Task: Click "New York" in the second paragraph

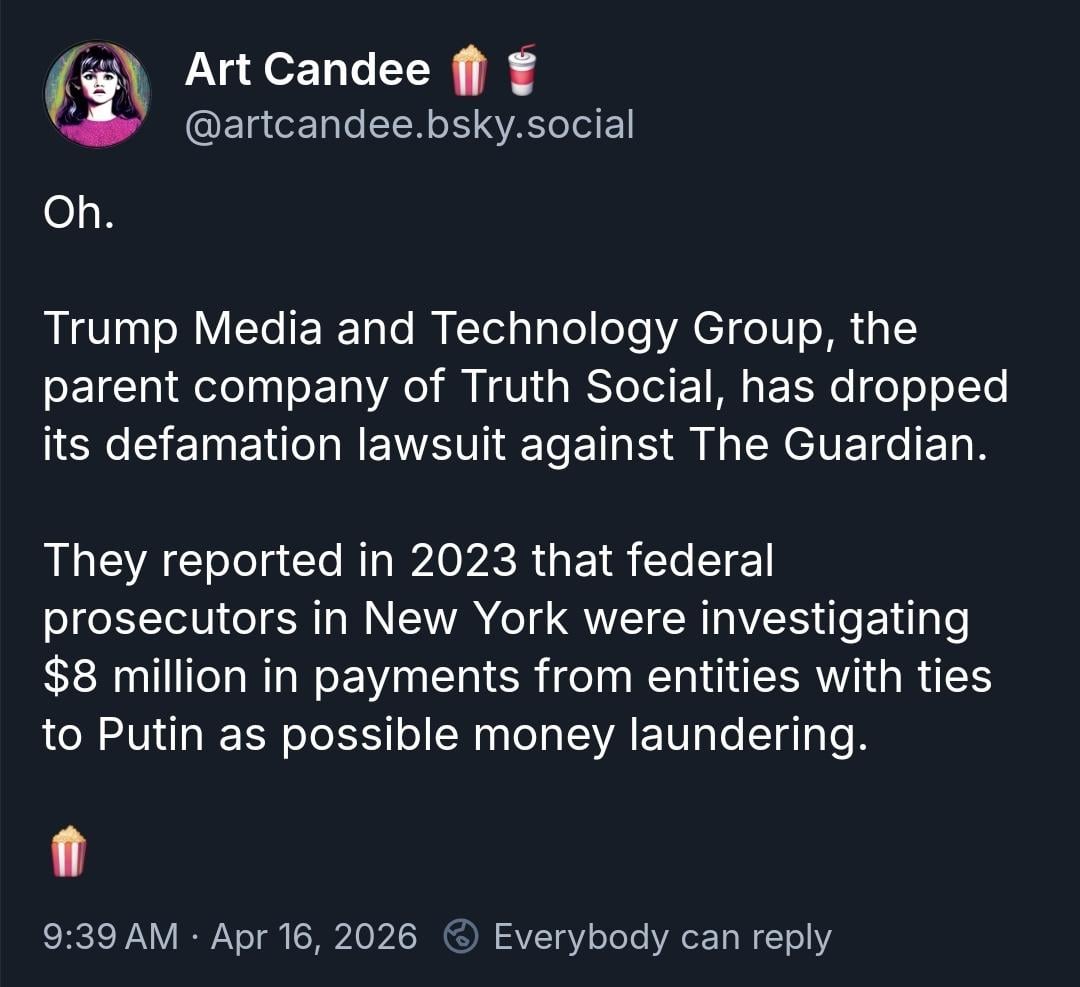Action: coord(467,619)
